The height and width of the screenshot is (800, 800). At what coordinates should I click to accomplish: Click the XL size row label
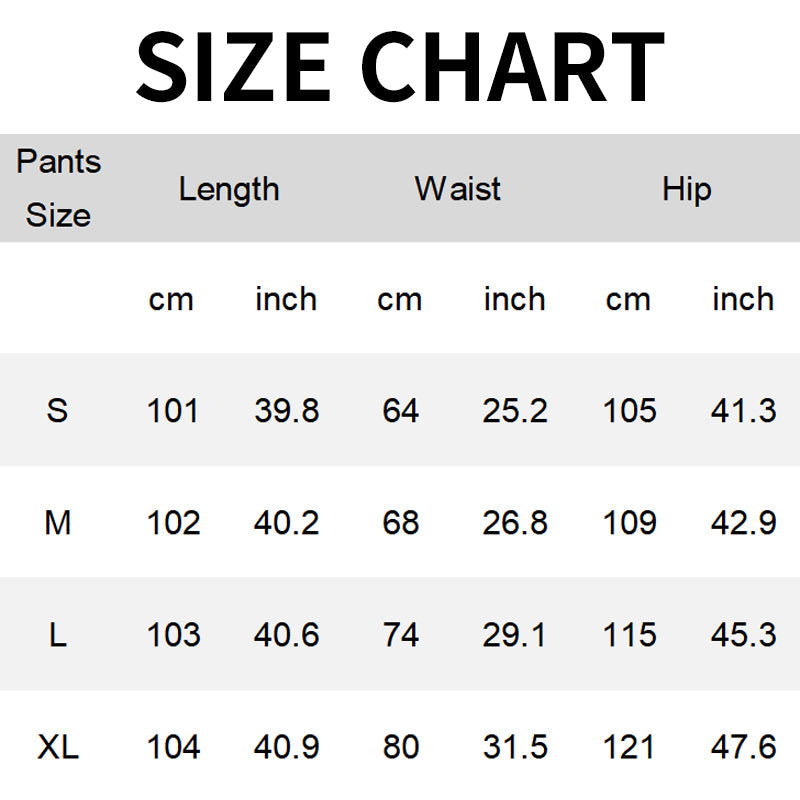58,747
